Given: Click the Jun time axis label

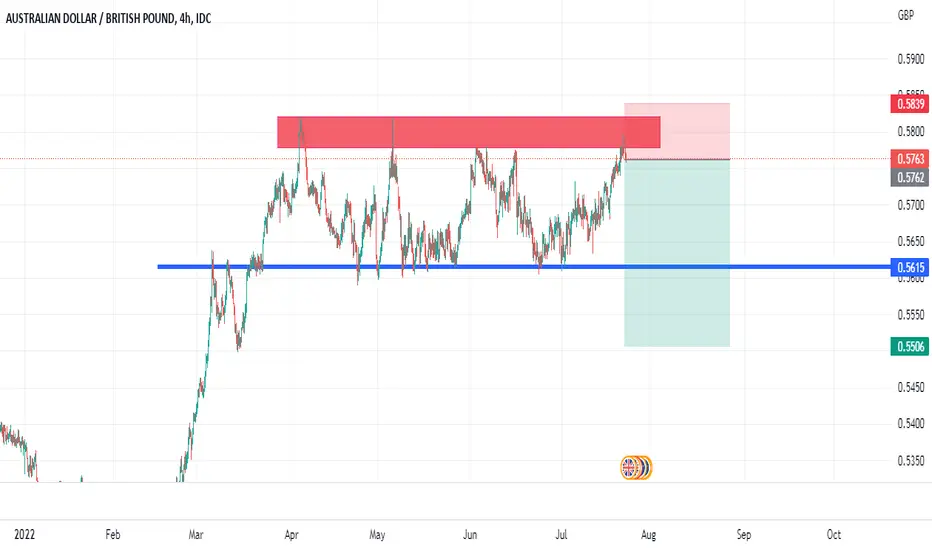Looking at the screenshot, I should pyautogui.click(x=470, y=535).
